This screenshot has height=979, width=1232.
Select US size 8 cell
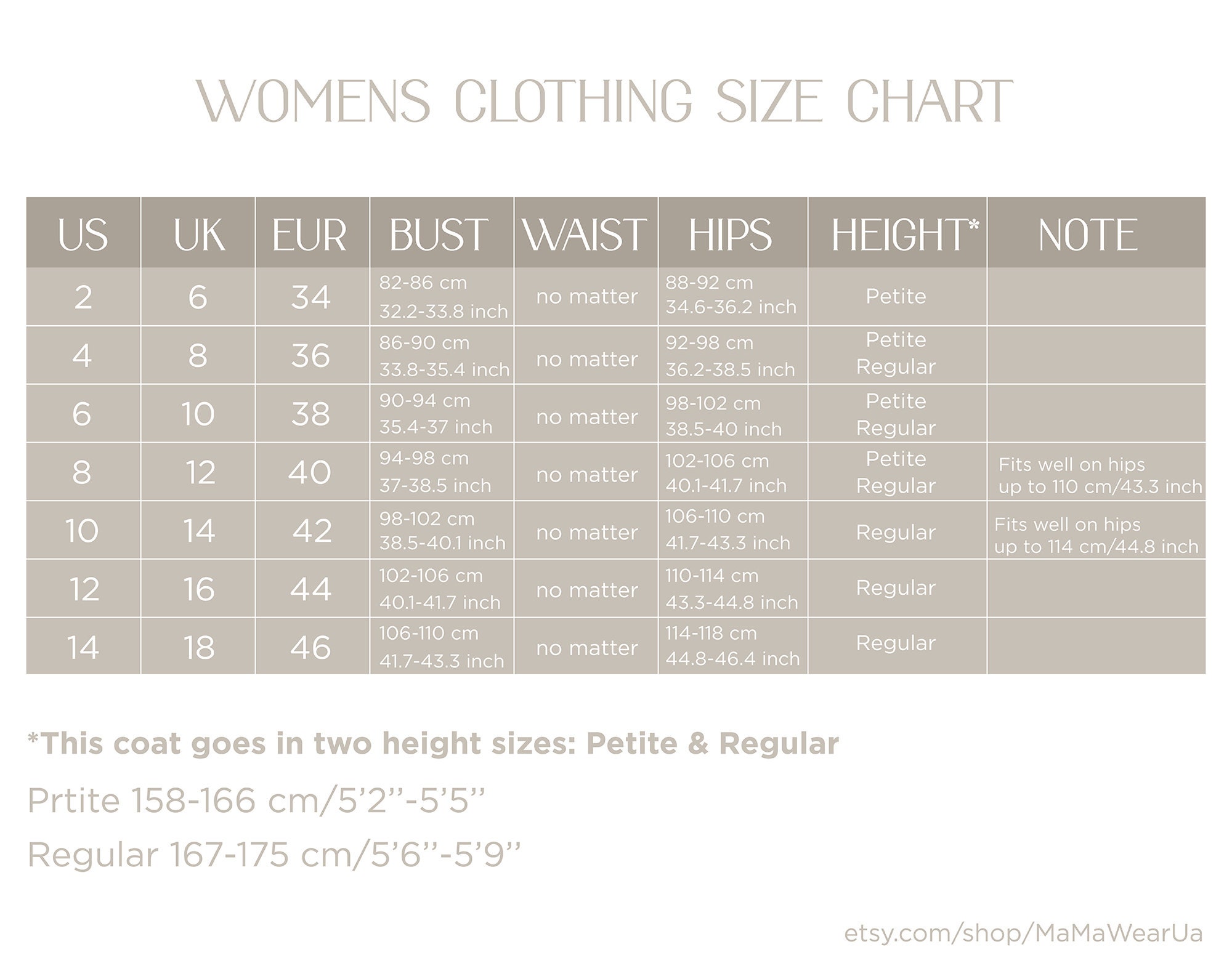point(83,472)
